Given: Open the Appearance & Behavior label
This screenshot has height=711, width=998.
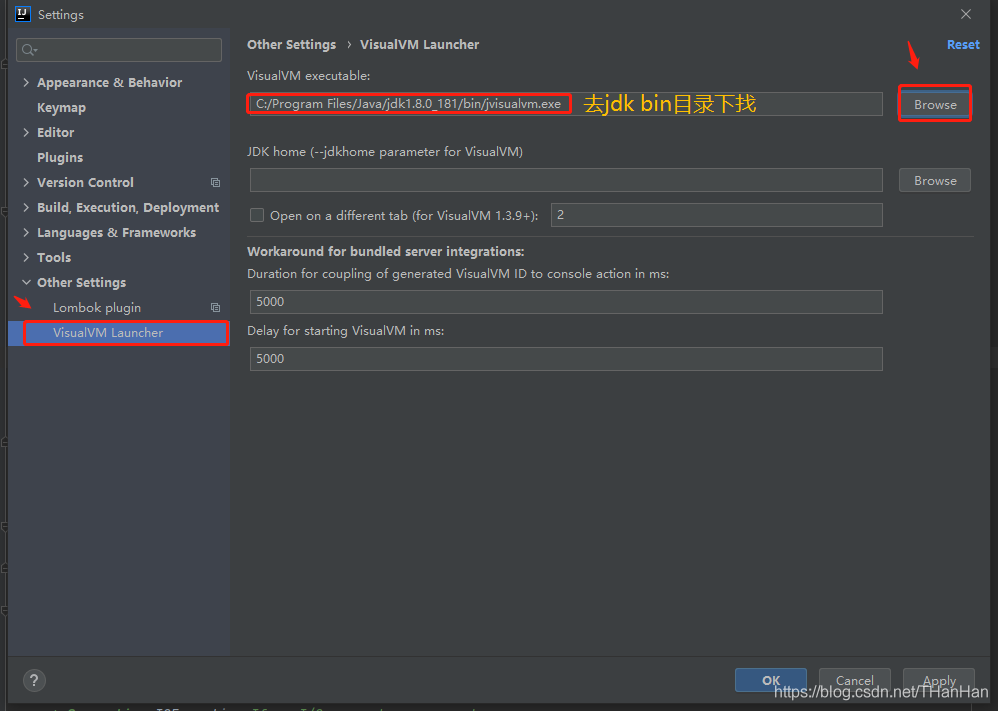Looking at the screenshot, I should tap(109, 83).
